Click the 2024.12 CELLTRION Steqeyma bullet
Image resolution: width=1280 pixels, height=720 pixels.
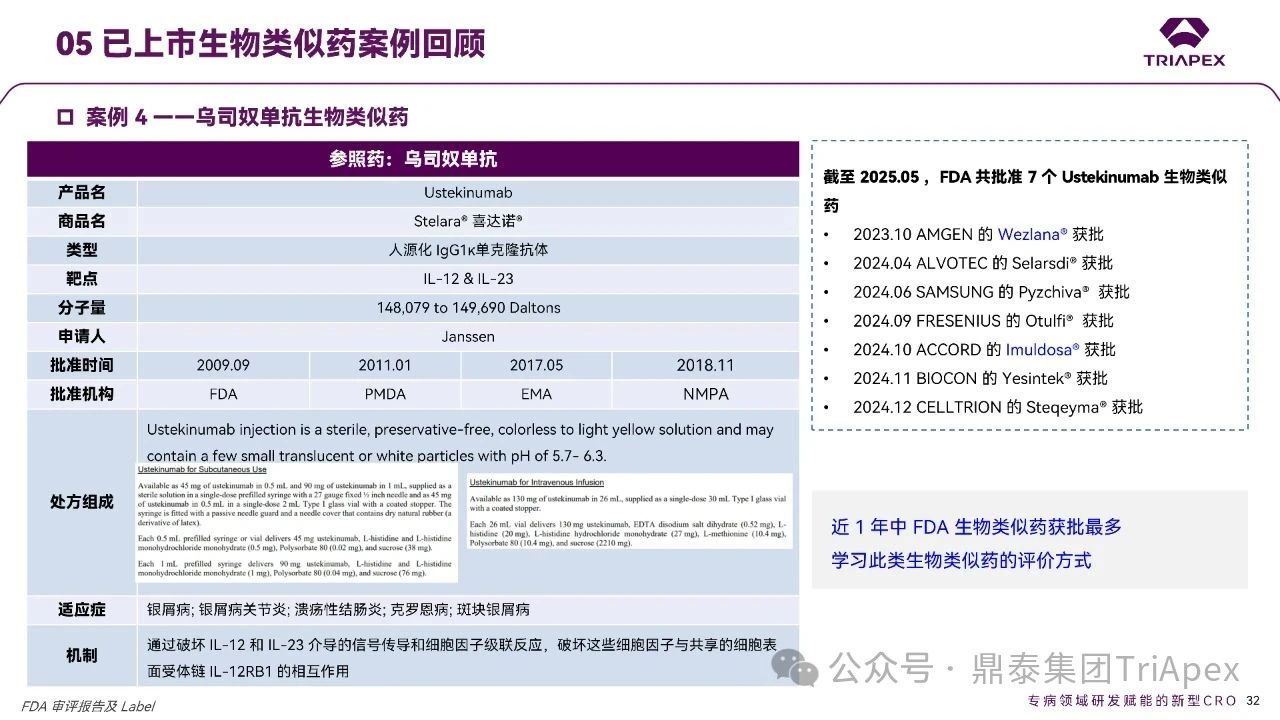997,407
